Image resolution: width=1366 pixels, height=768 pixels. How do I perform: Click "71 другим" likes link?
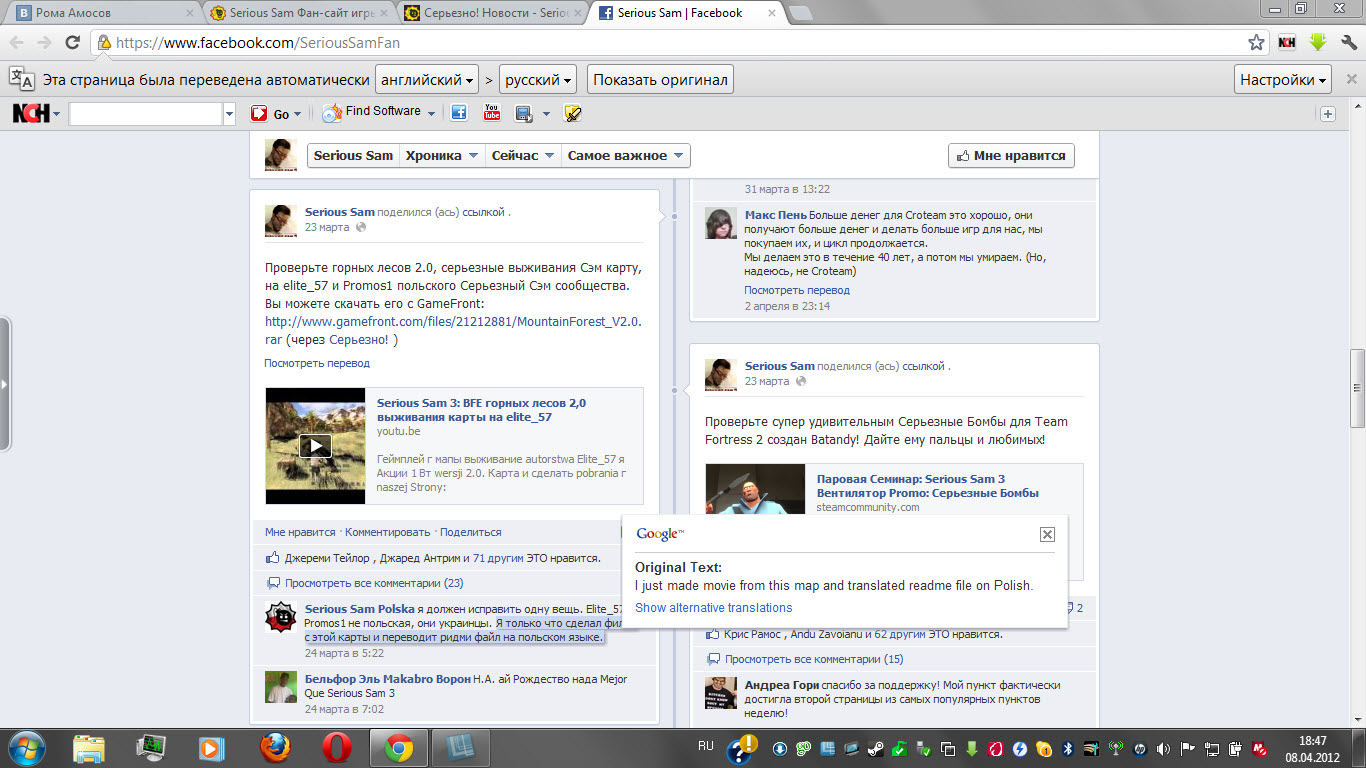click(x=498, y=558)
